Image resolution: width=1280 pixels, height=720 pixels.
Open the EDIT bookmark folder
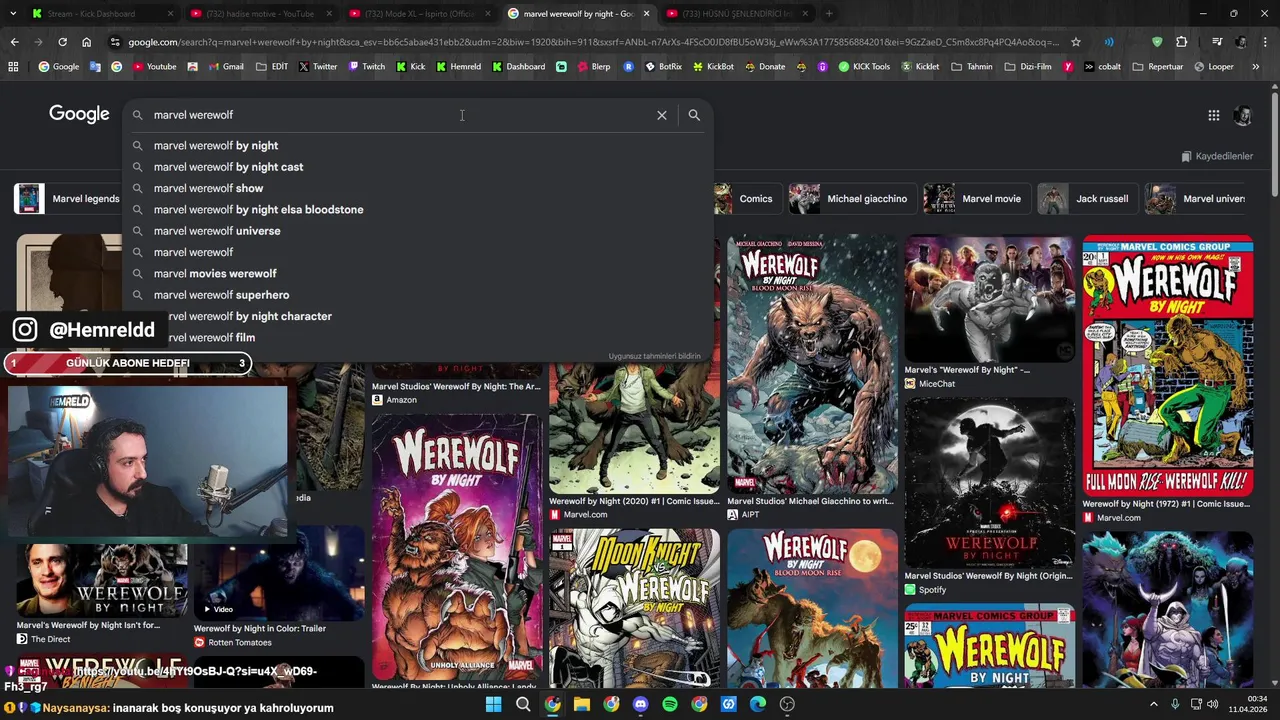click(272, 67)
